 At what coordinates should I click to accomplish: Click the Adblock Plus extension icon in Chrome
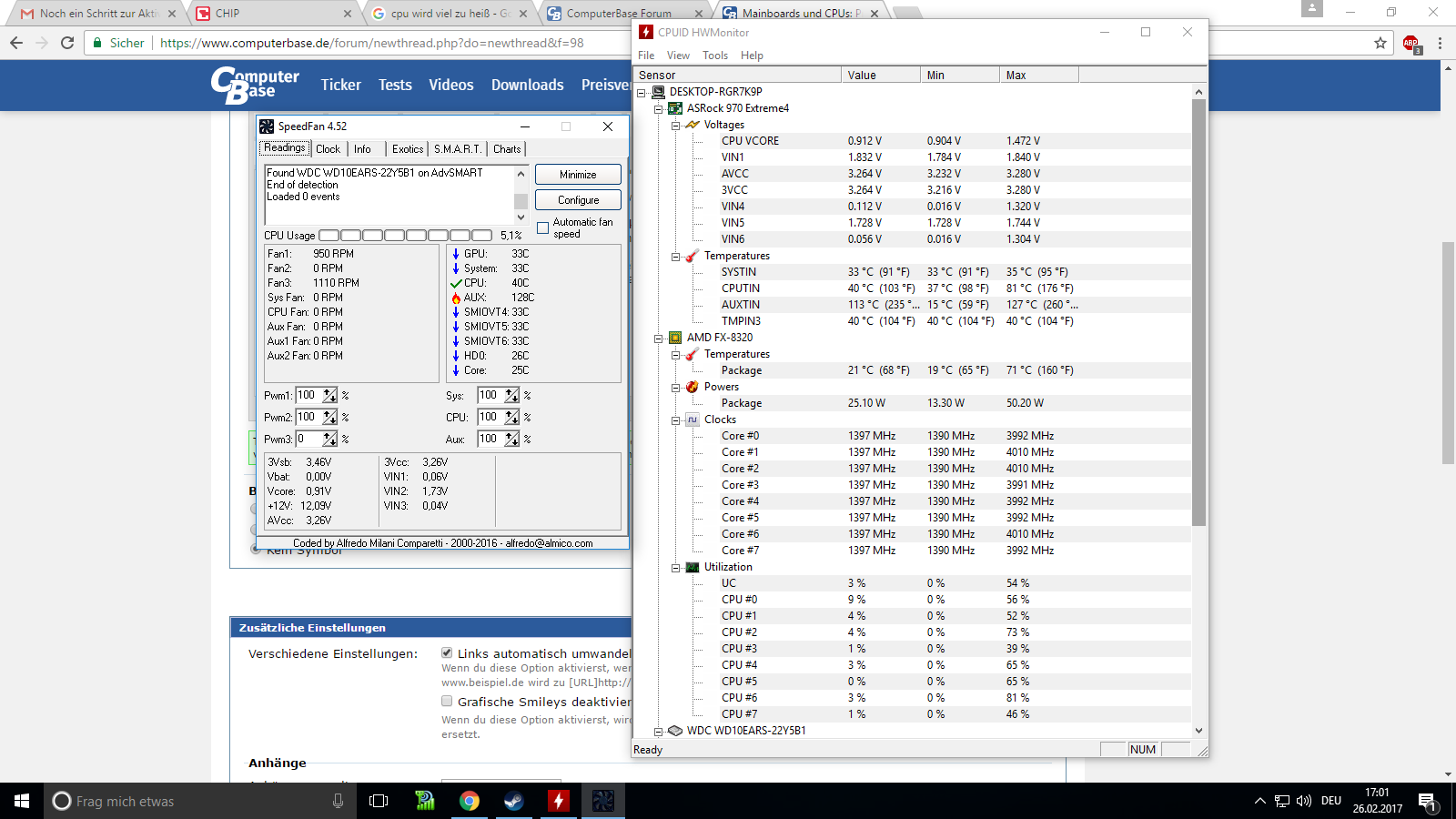(x=1411, y=43)
